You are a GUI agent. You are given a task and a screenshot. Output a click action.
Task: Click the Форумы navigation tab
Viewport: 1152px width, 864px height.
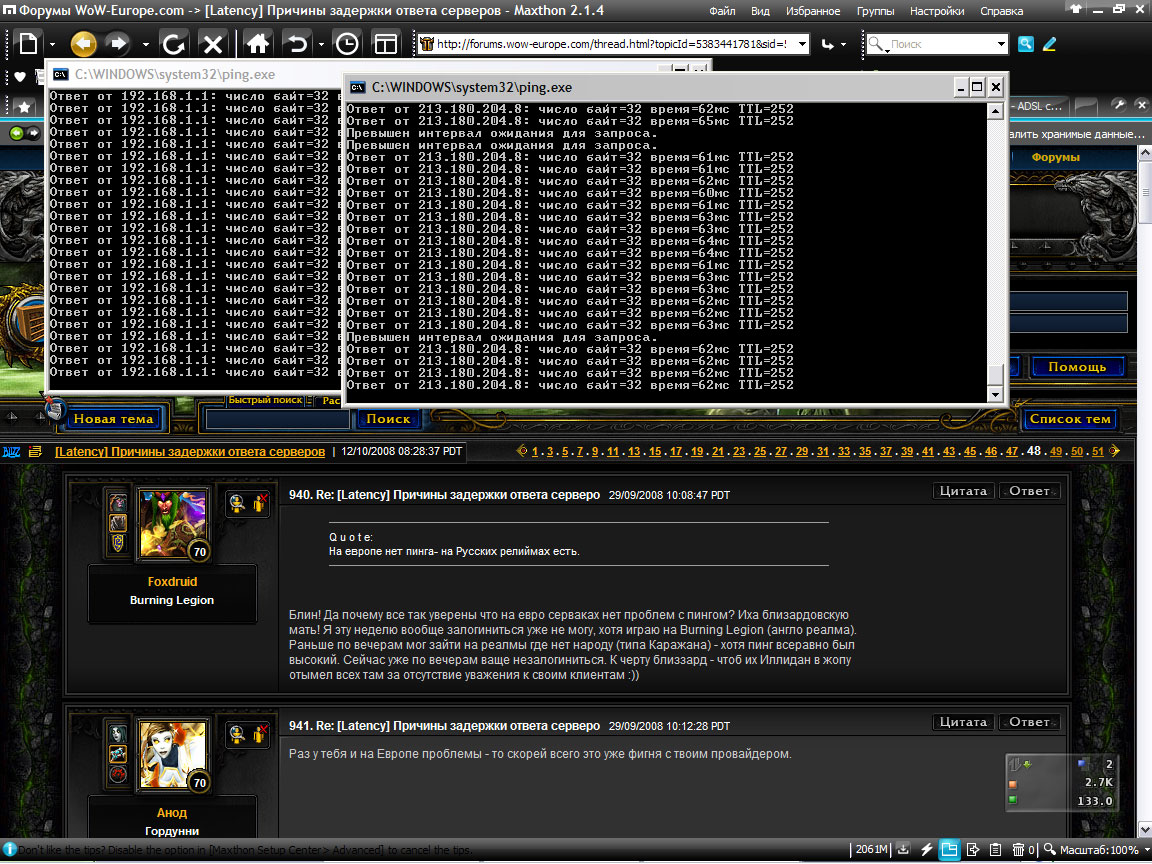[x=1055, y=157]
